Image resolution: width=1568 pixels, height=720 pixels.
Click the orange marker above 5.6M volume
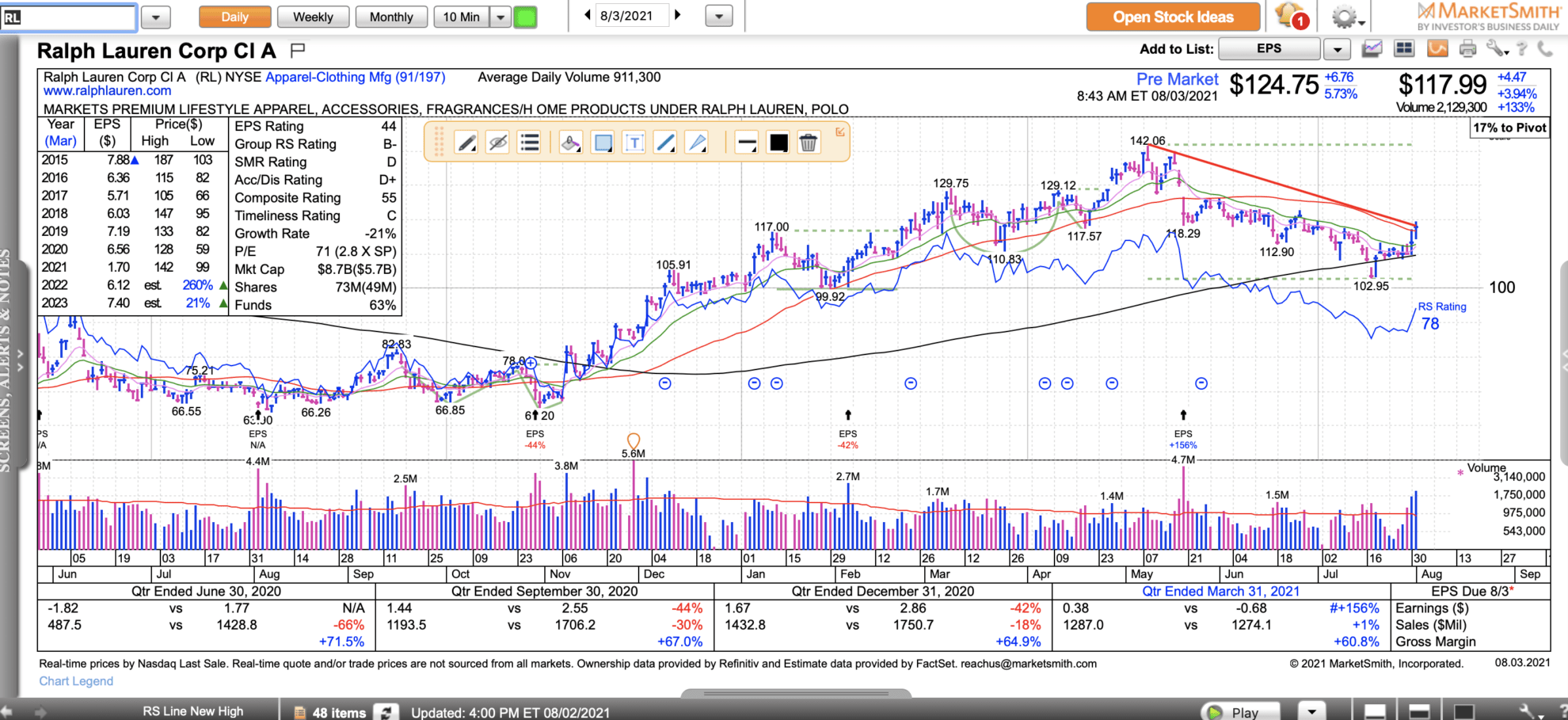click(x=633, y=440)
